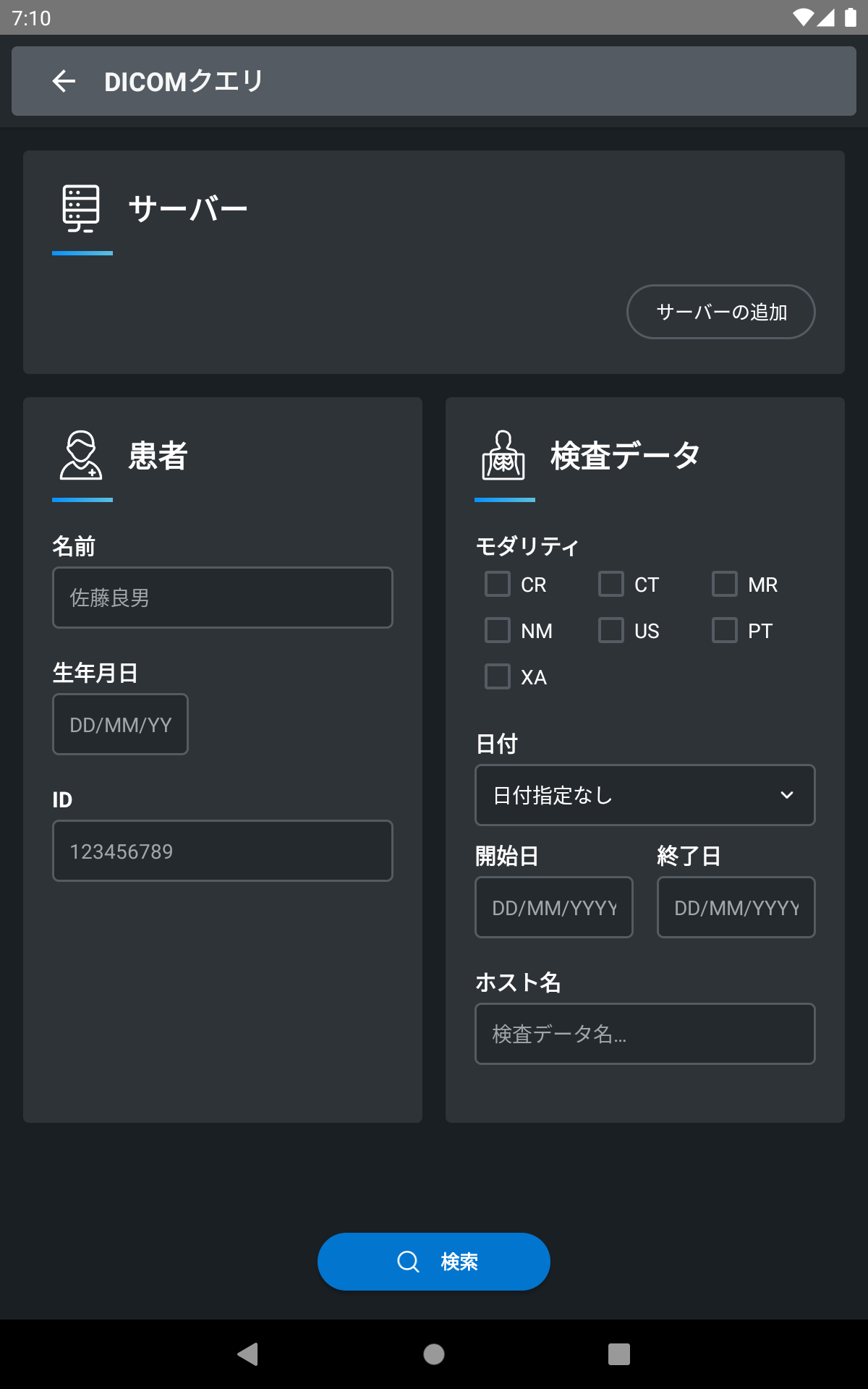This screenshot has width=868, height=1389.
Task: Toggle the MR modality checkbox
Action: 725,584
